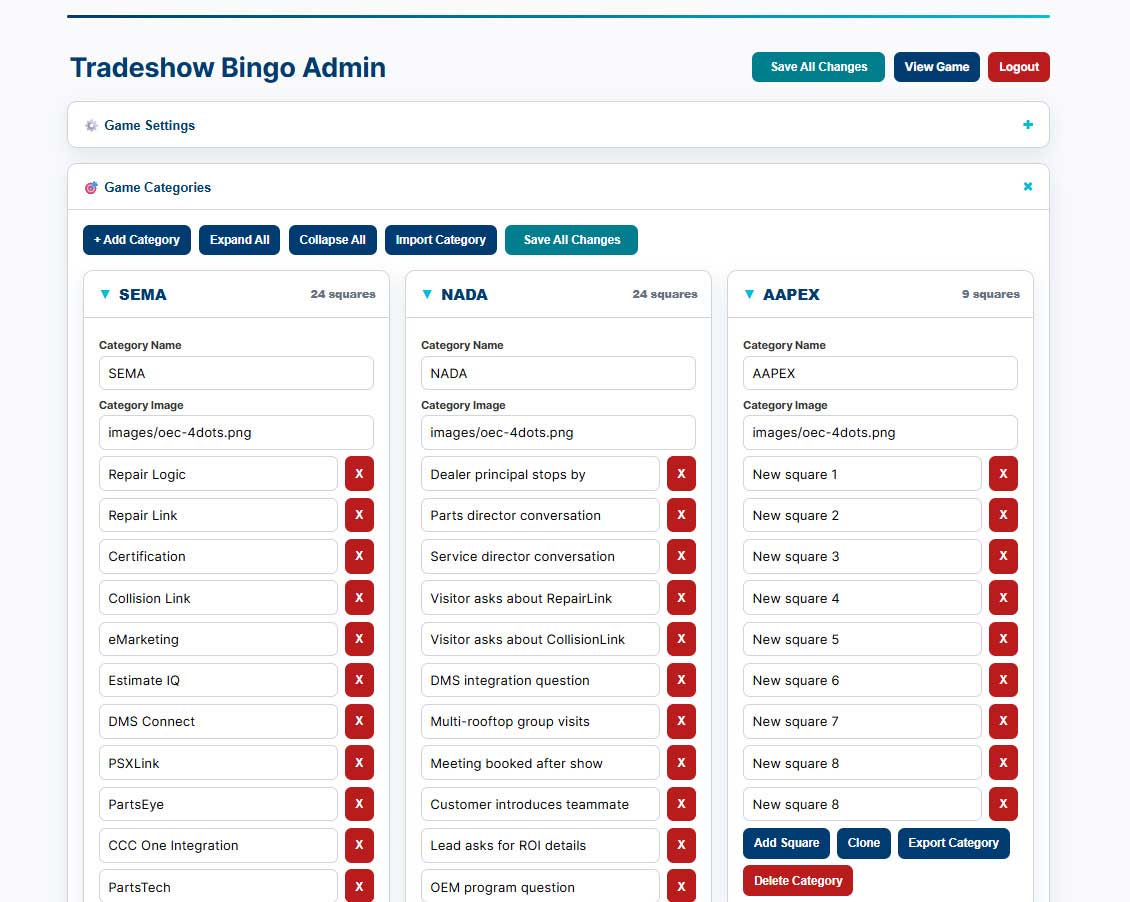Viewport: 1130px width, 902px height.
Task: Click the Game Categories heading
Action: tap(157, 187)
